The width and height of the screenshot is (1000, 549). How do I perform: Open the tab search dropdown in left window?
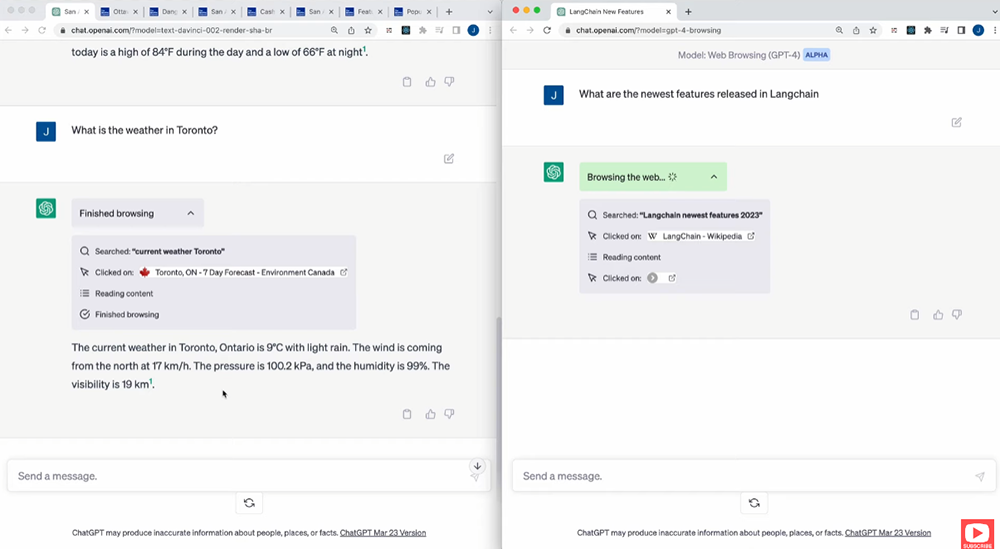(490, 11)
